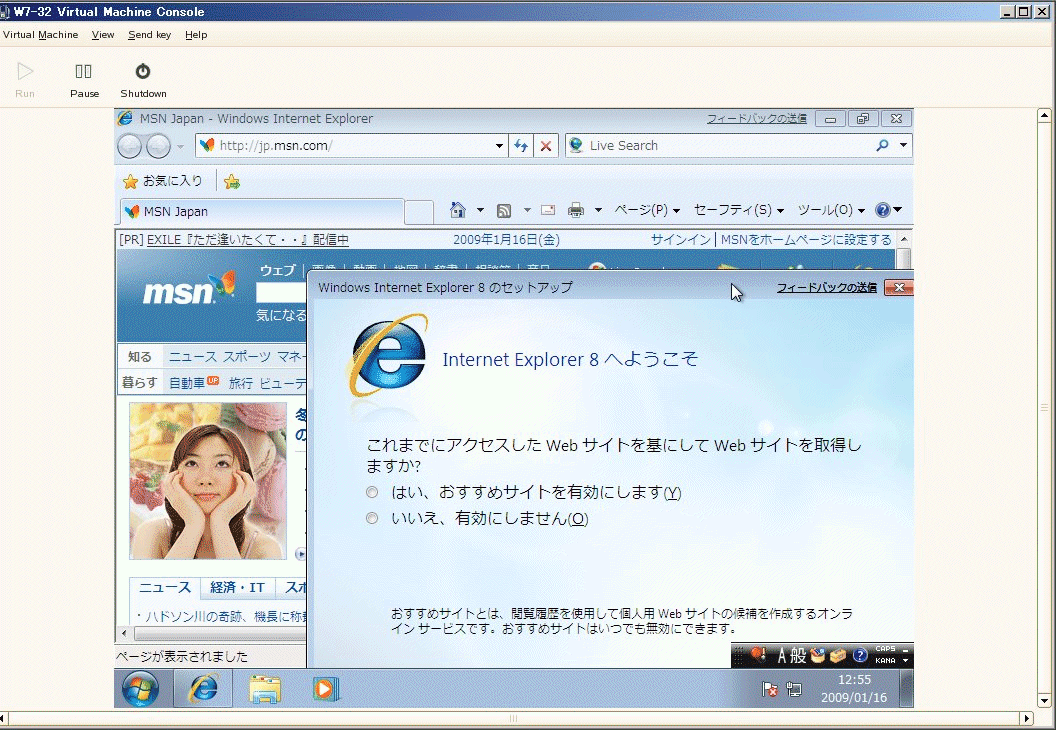Open address bar URL history dropdown
The height and width of the screenshot is (730, 1056).
point(499,145)
